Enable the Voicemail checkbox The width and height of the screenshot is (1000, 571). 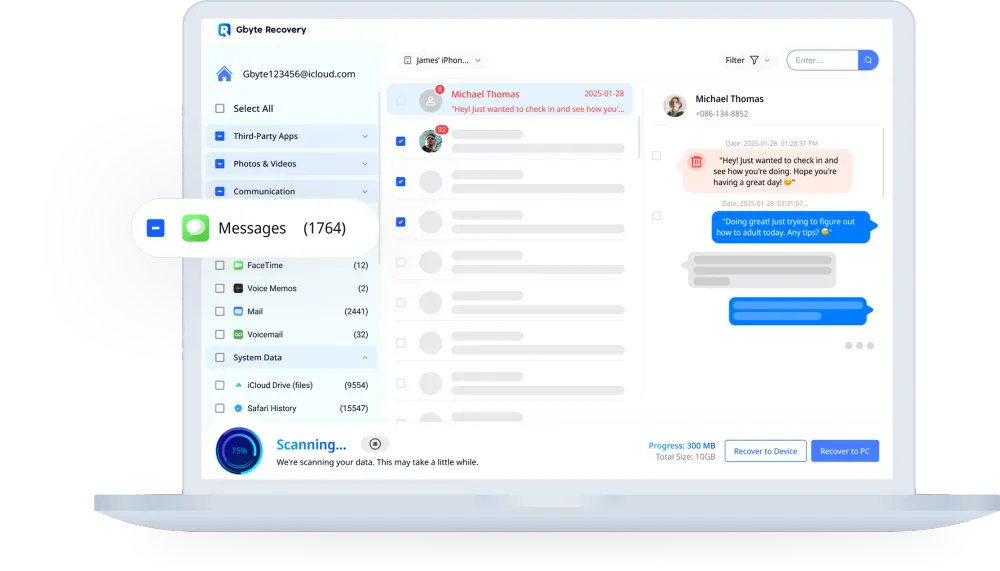click(220, 334)
